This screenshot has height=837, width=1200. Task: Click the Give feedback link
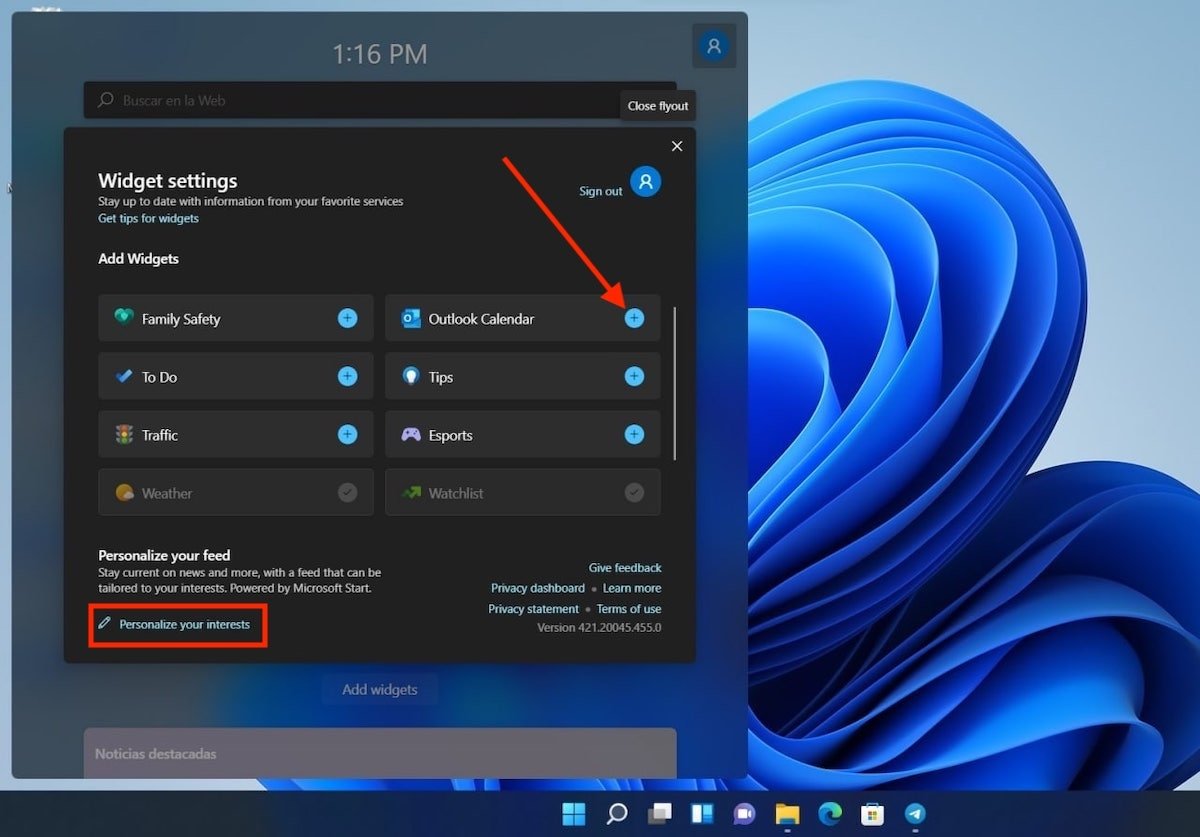point(625,568)
